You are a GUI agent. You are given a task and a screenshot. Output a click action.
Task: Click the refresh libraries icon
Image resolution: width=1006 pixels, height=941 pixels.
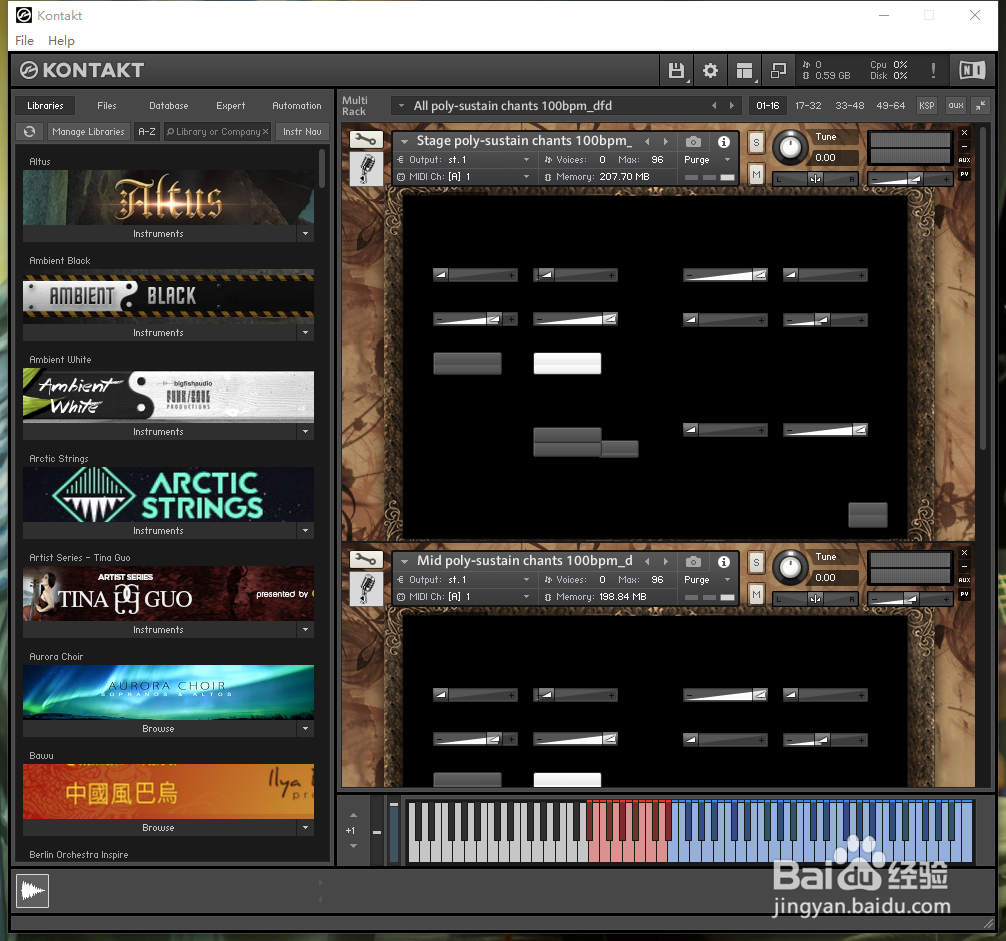[30, 131]
